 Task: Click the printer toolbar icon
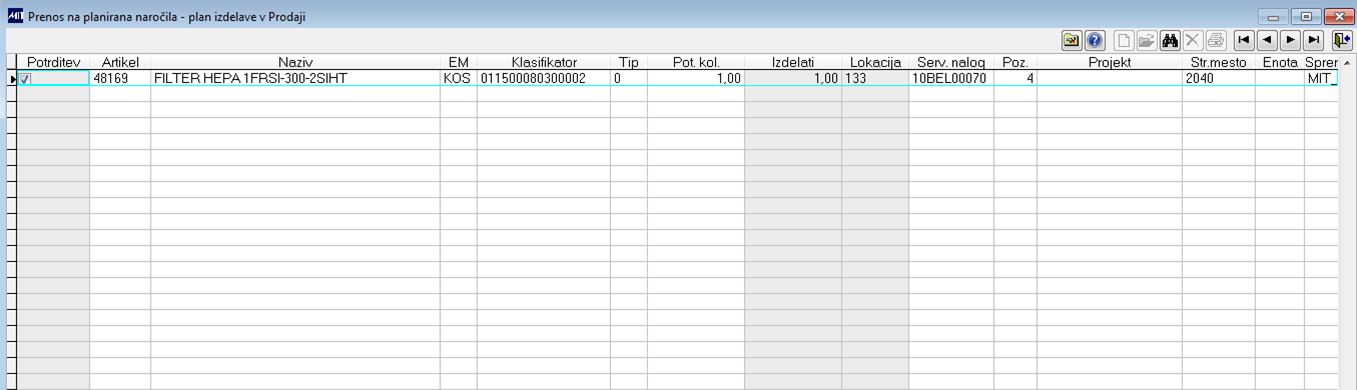click(1215, 40)
